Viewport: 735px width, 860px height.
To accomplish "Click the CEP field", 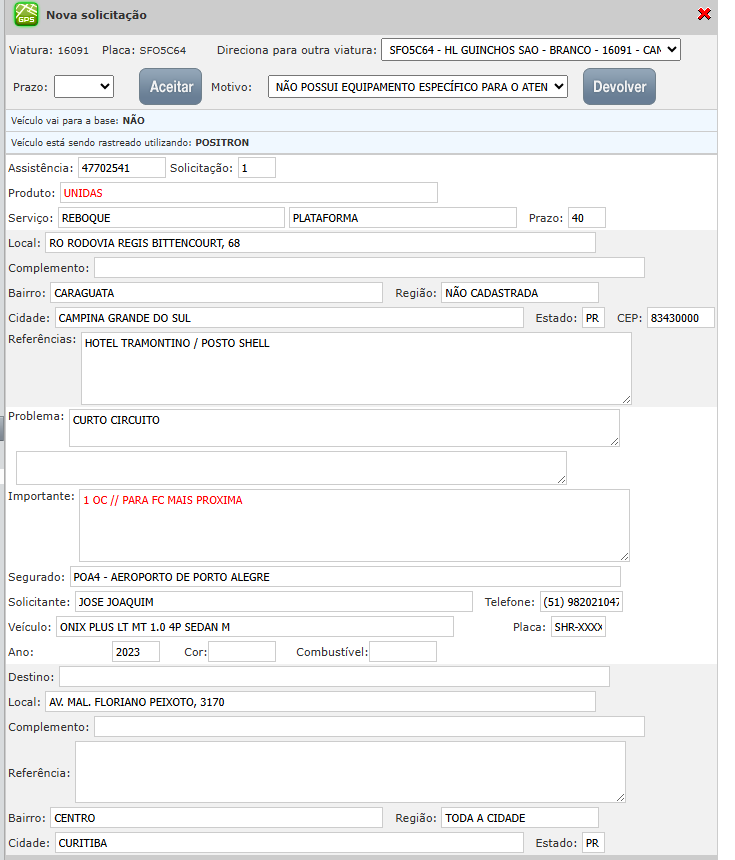I will coord(680,318).
